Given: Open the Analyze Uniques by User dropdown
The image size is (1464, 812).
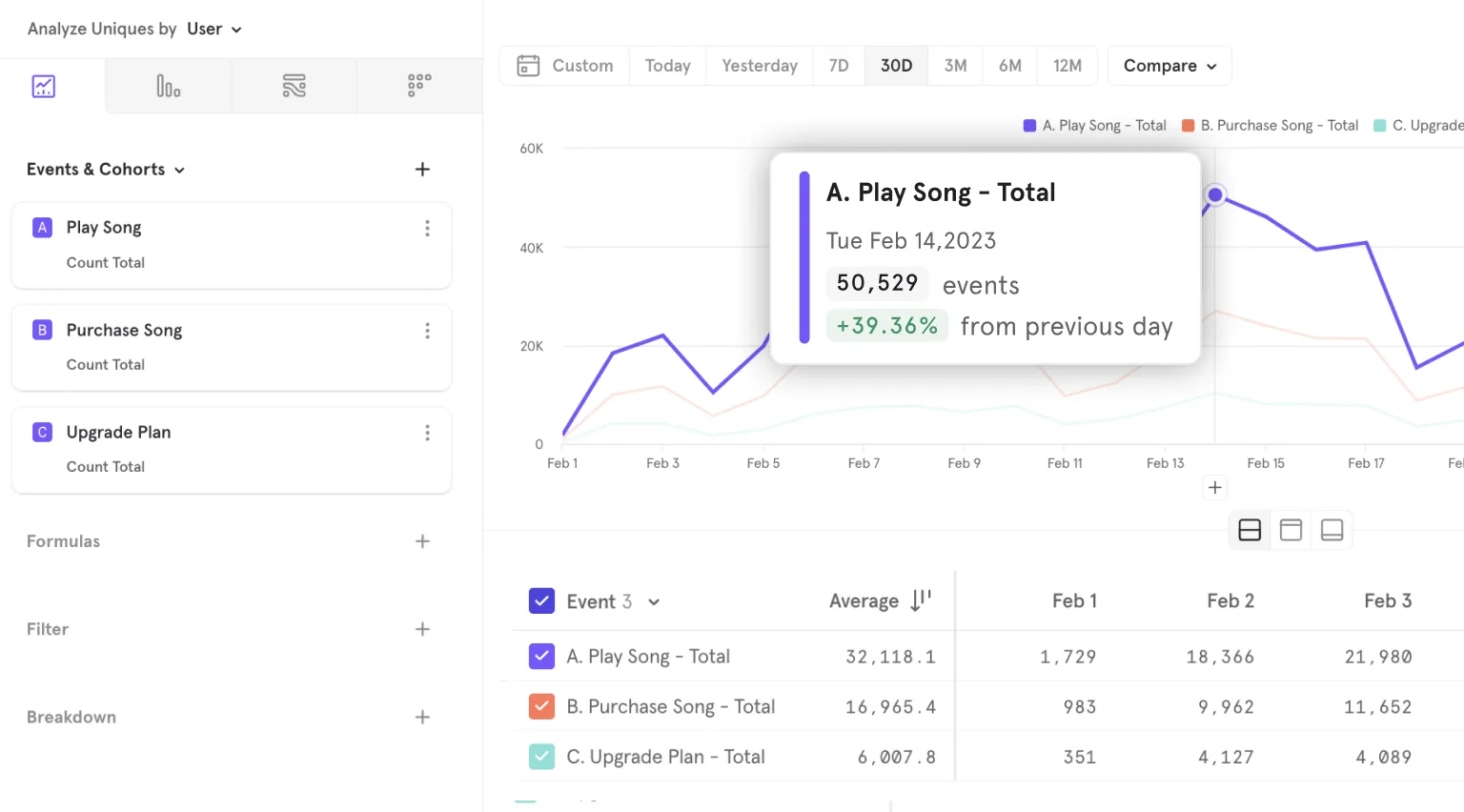Looking at the screenshot, I should pyautogui.click(x=214, y=30).
